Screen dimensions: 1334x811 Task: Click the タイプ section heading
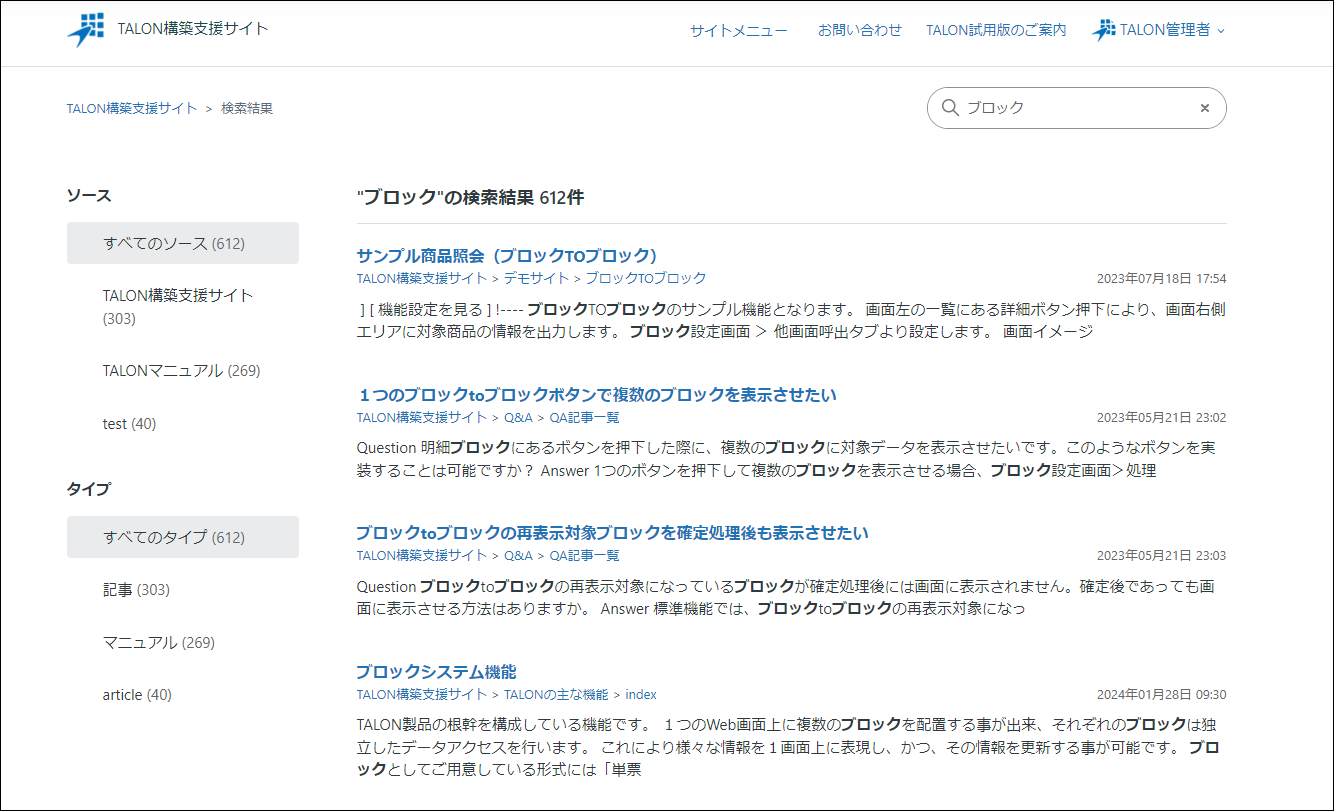89,489
